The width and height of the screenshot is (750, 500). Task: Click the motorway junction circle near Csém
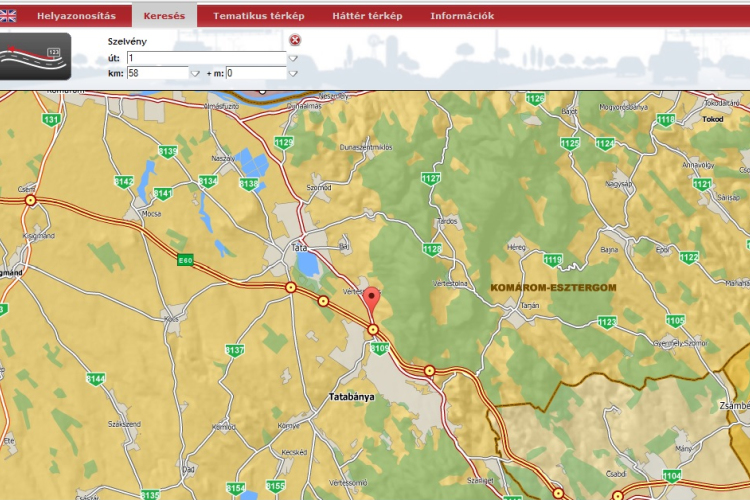[30, 200]
